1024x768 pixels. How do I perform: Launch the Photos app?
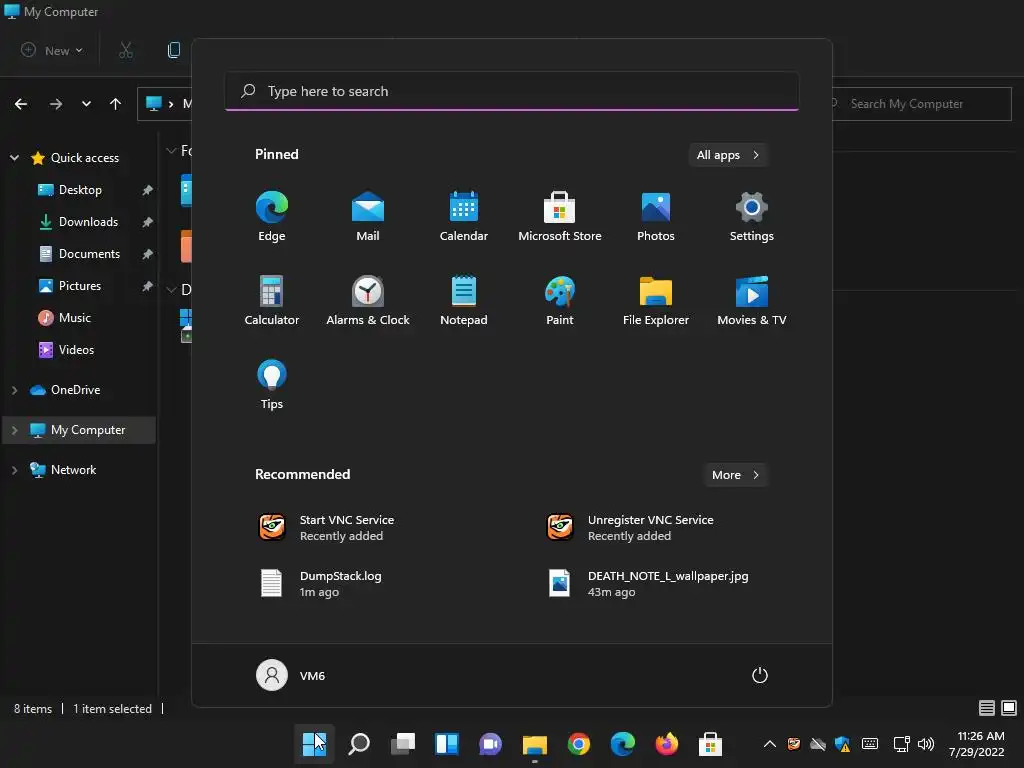tap(656, 217)
